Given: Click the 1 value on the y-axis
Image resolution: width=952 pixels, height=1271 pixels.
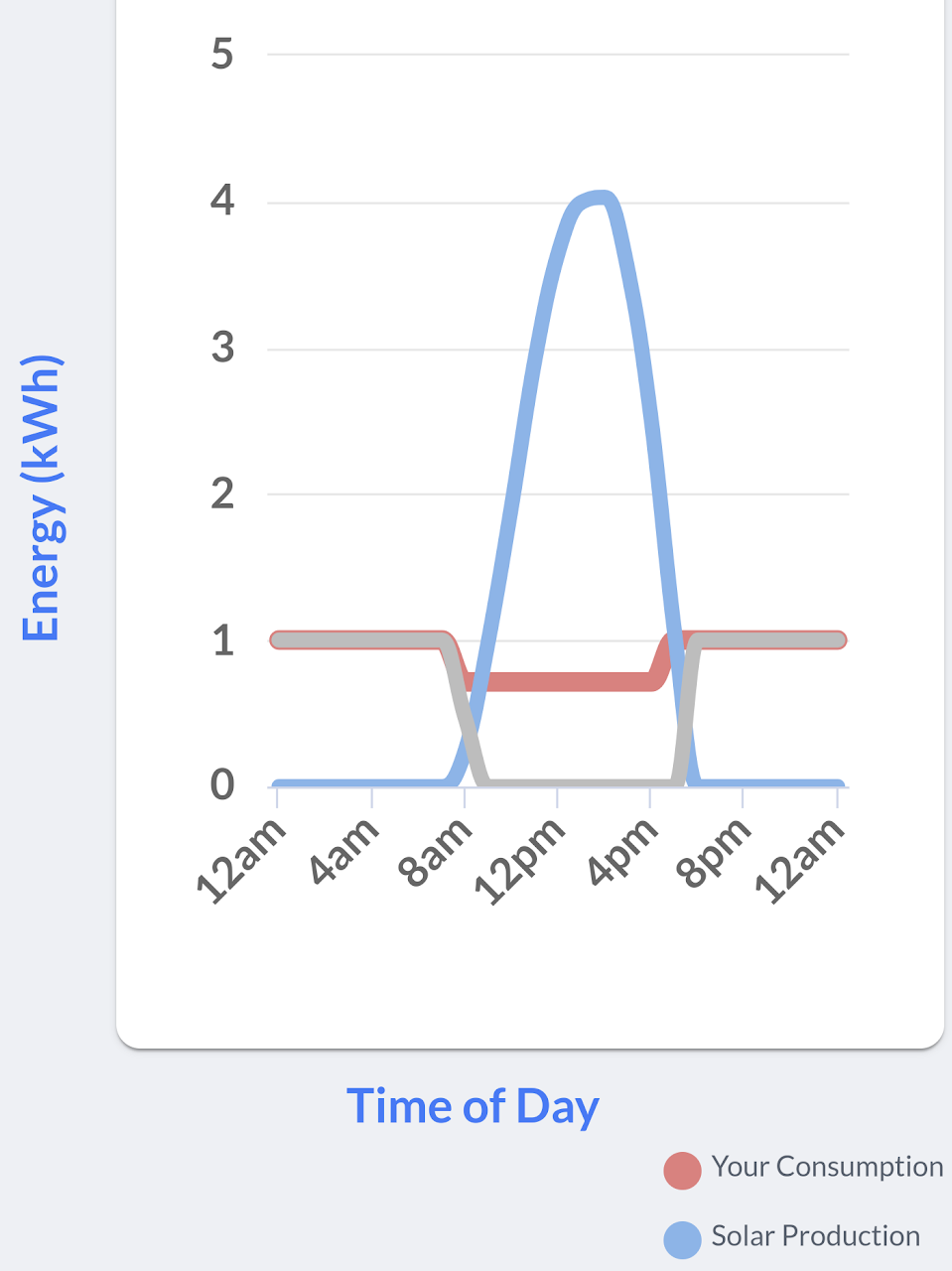Looking at the screenshot, I should 222,640.
